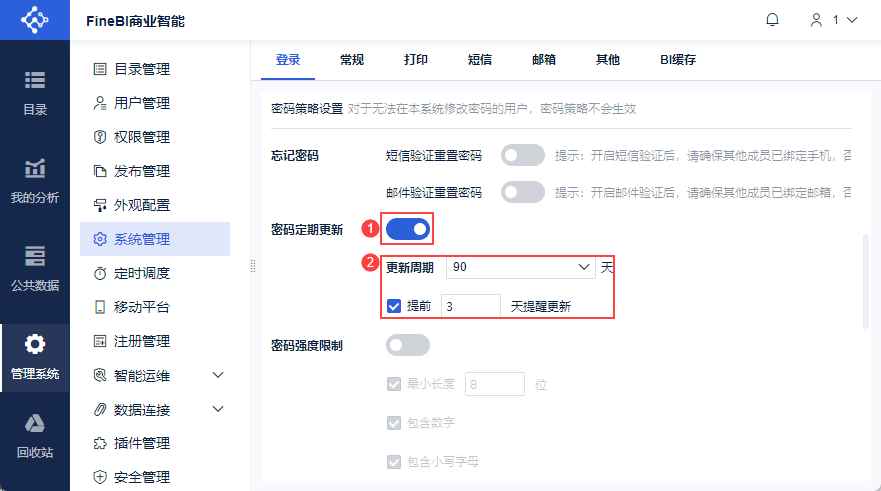Click the FineBI logo icon
The height and width of the screenshot is (491, 881).
point(35,20)
